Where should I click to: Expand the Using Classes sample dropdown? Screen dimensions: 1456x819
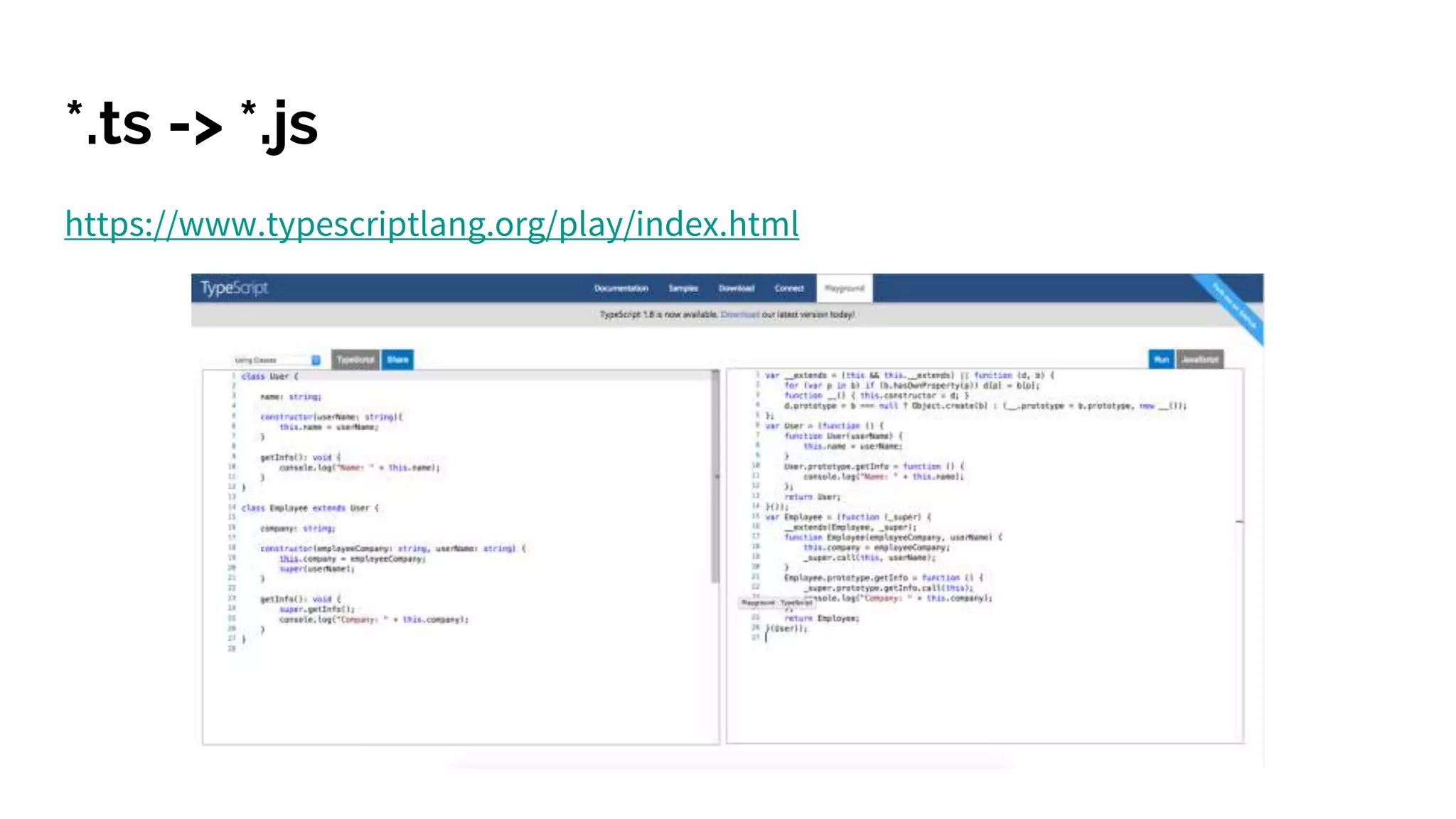pyautogui.click(x=277, y=360)
